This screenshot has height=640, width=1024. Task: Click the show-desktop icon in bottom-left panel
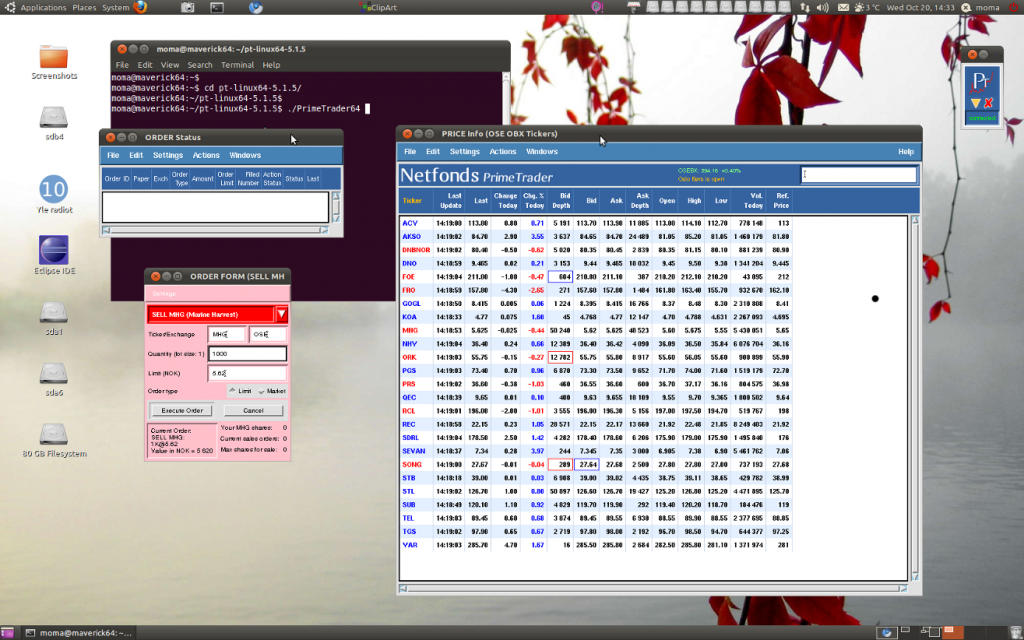tap(7, 633)
